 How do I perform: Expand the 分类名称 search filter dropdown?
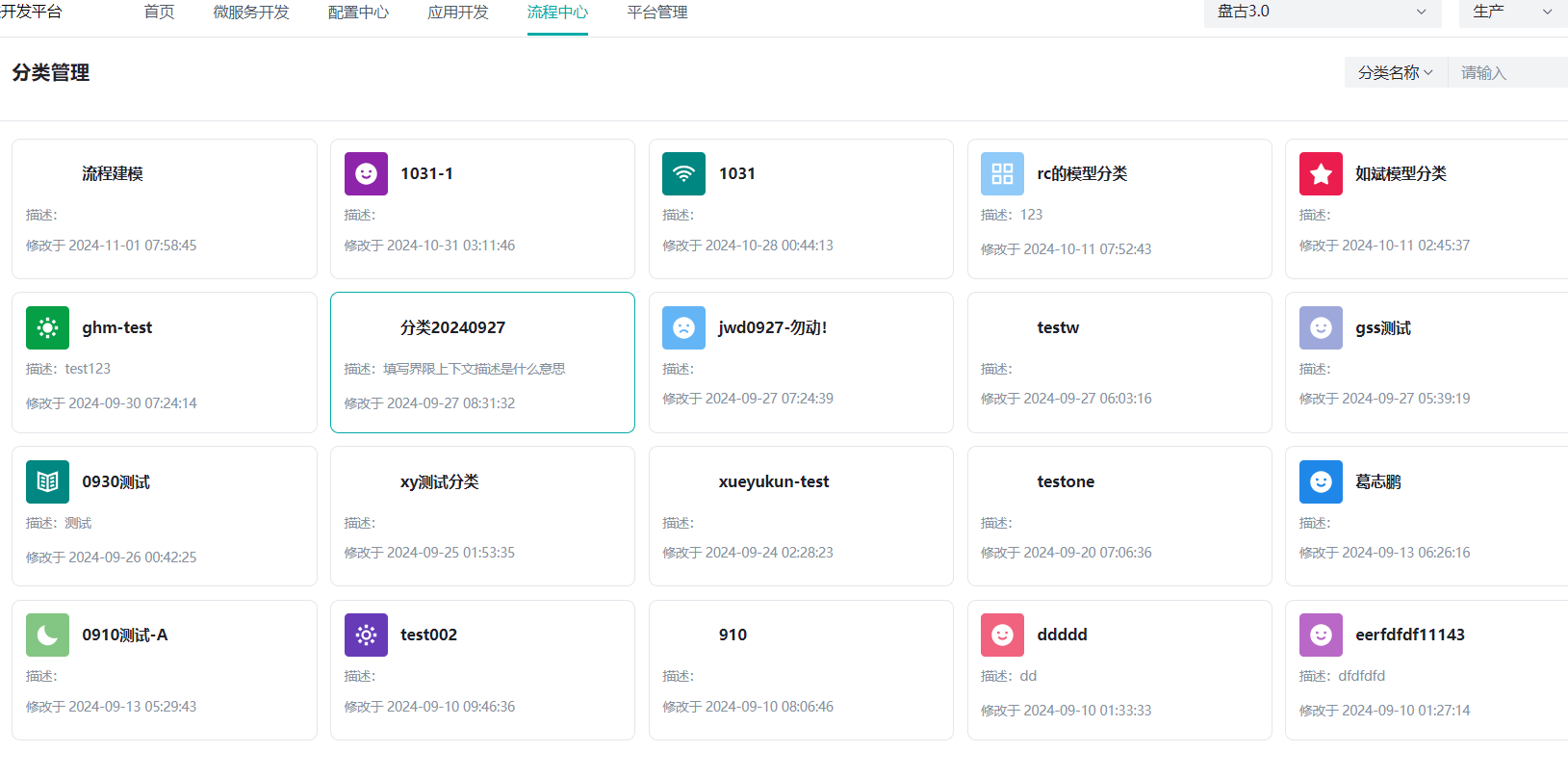[1396, 72]
